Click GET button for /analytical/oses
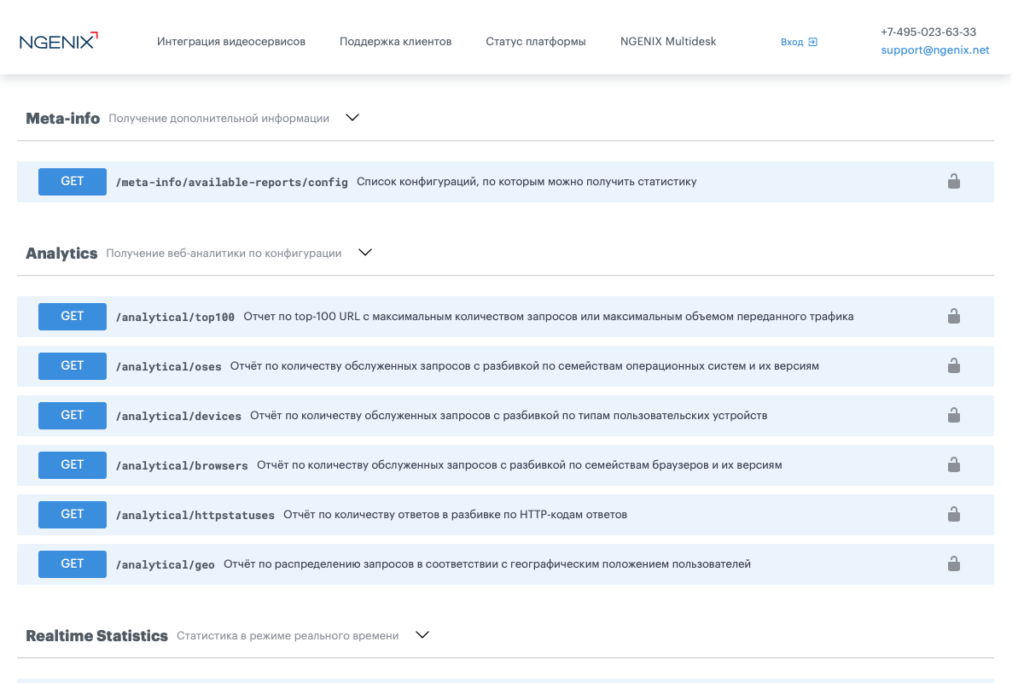1024x683 pixels. pos(72,366)
